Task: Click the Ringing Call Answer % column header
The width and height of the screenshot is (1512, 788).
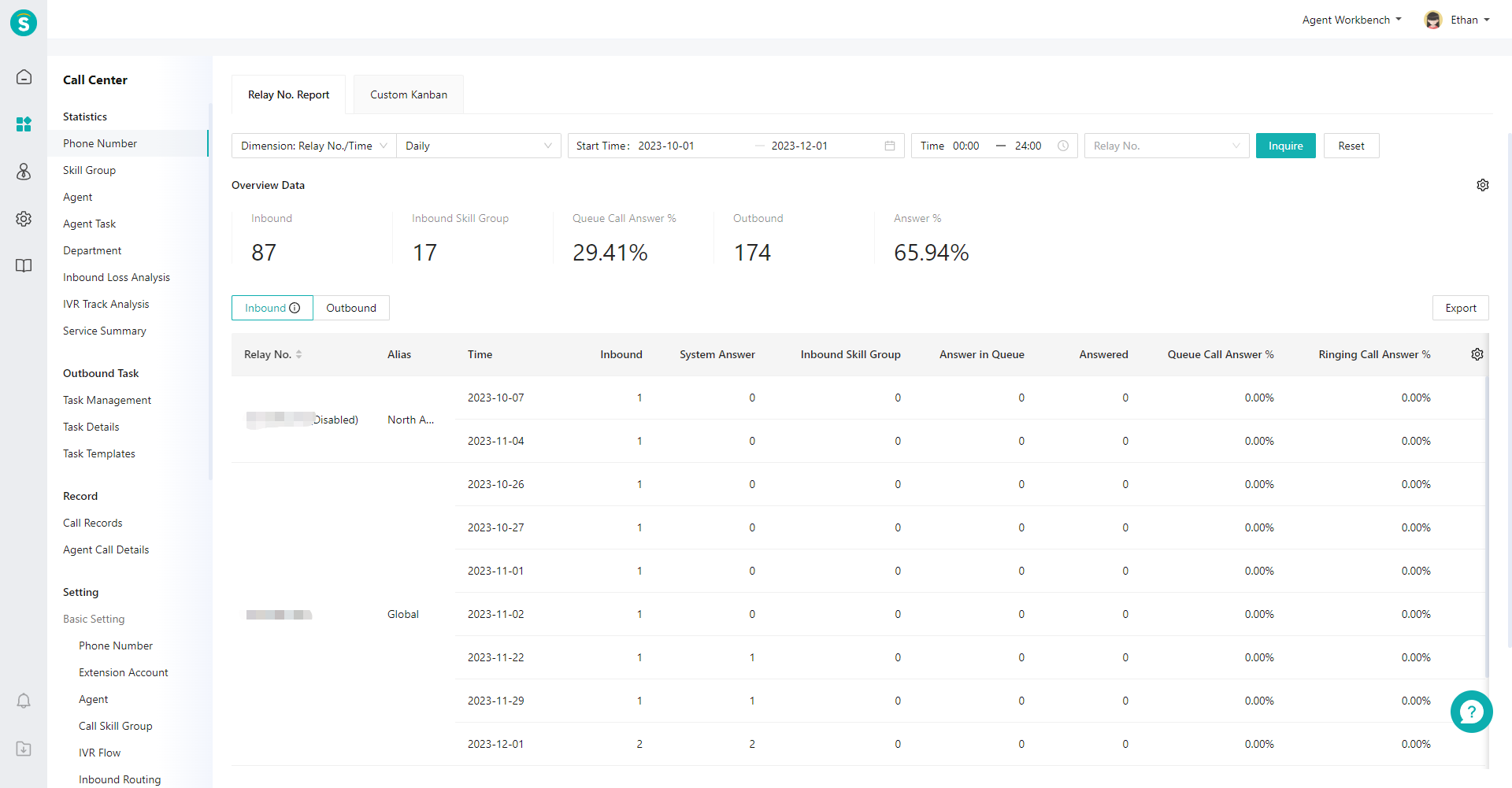Action: pos(1374,354)
